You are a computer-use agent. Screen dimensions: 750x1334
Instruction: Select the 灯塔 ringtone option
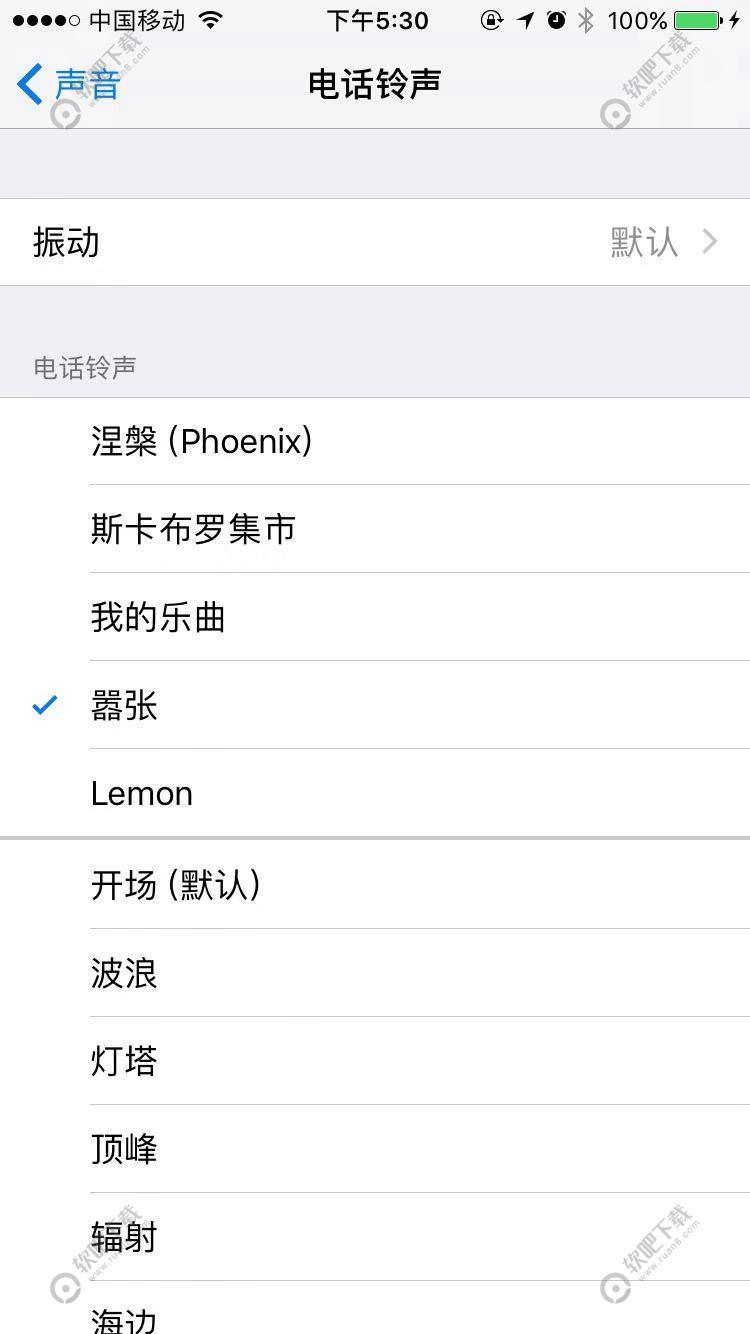tap(124, 1061)
